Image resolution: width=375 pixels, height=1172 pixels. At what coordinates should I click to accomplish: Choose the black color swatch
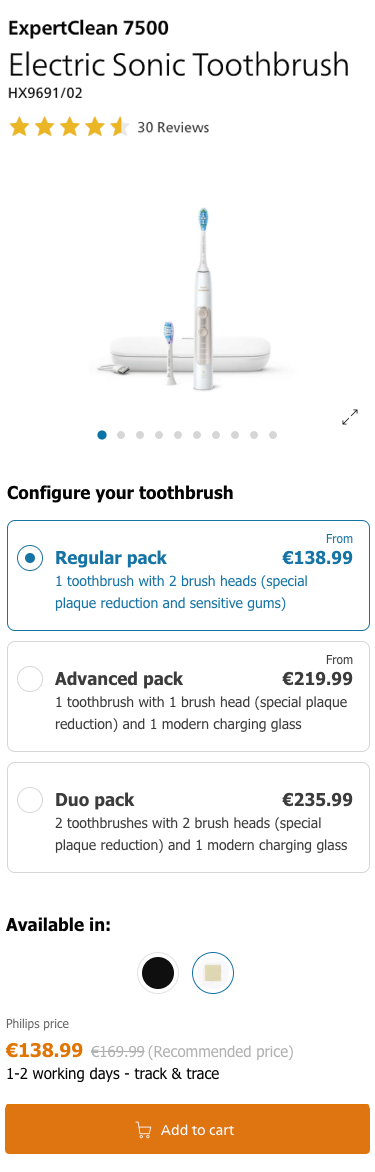(158, 972)
